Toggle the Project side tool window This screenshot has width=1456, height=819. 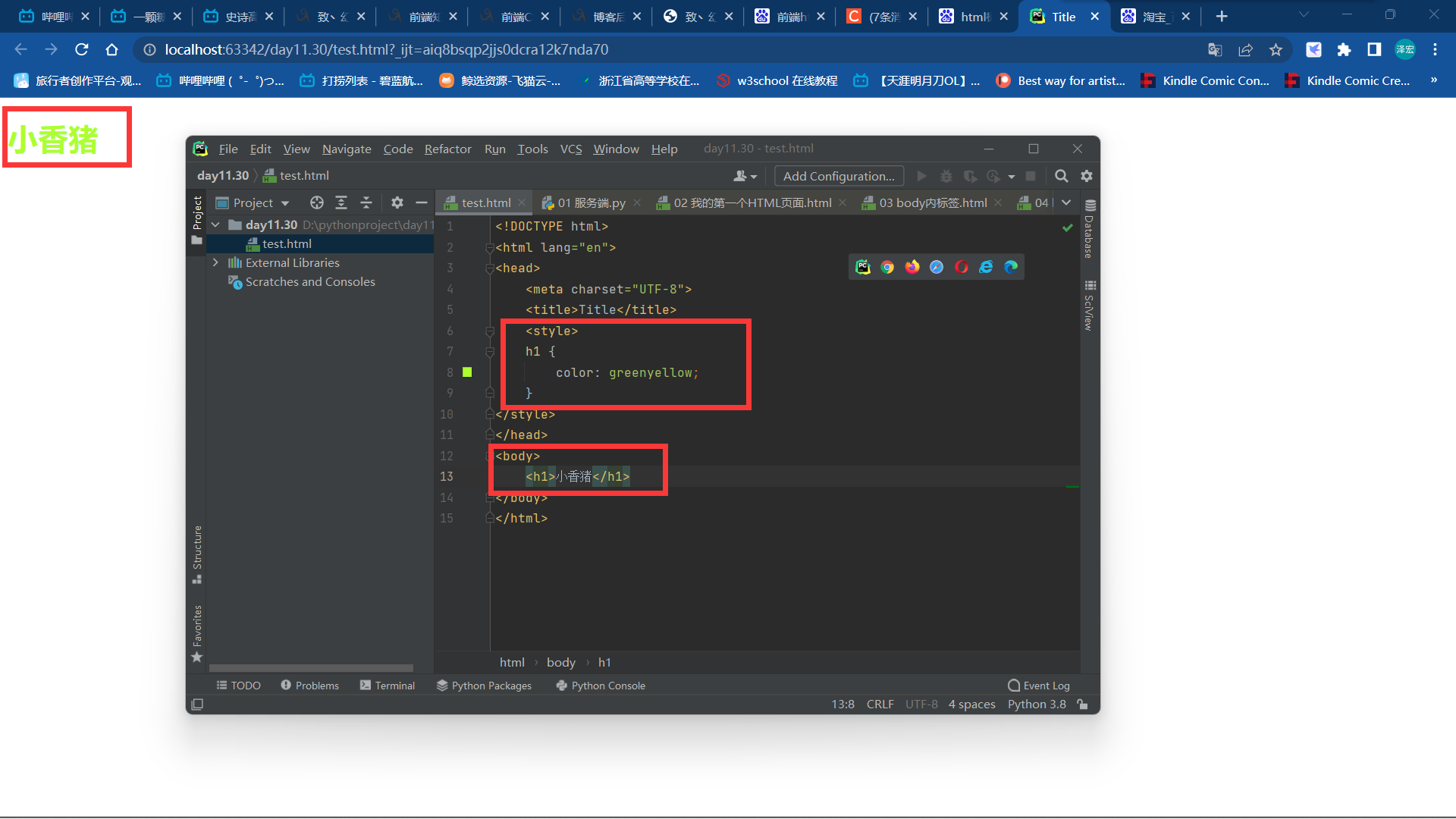197,220
